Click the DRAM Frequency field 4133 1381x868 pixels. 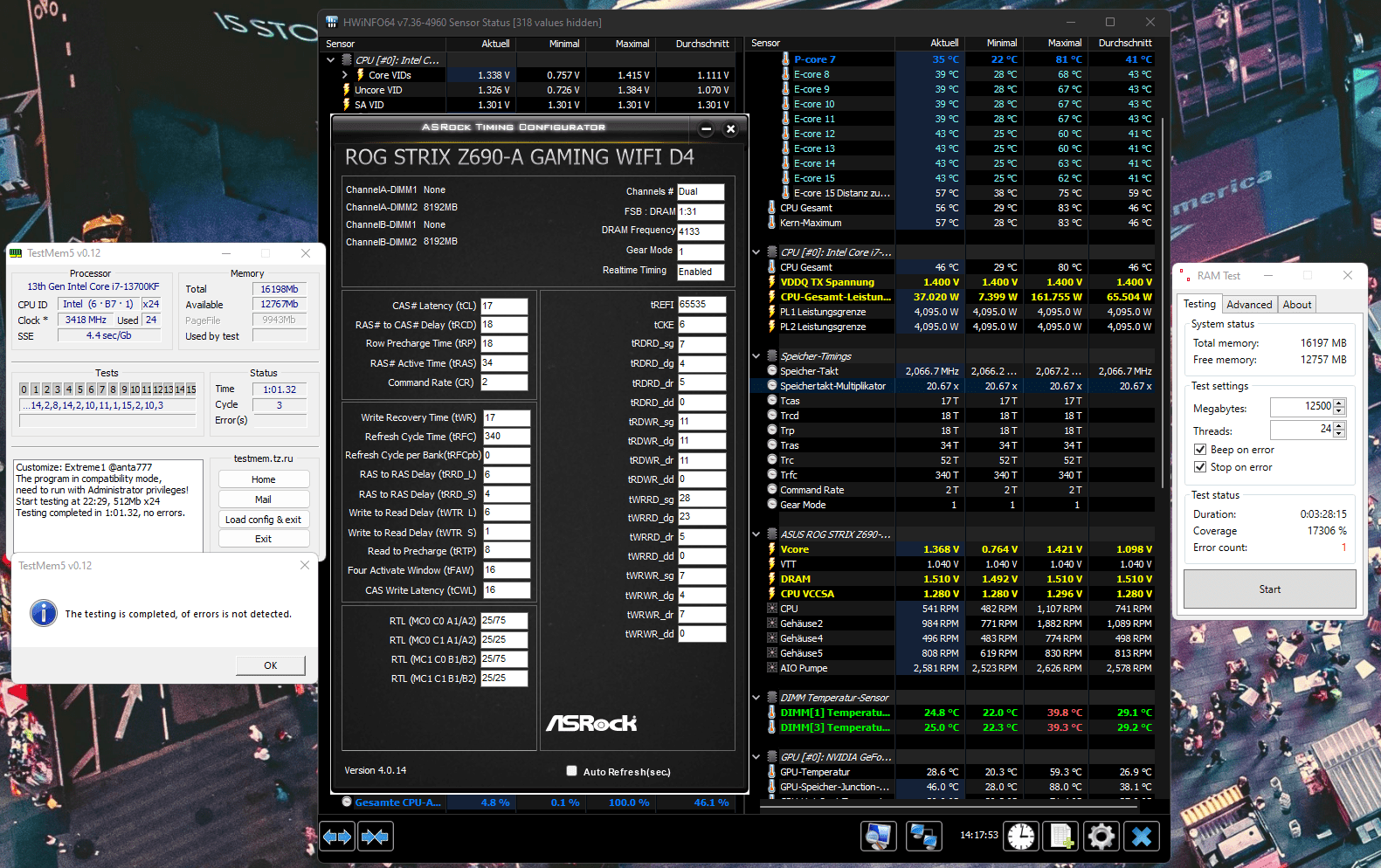[x=701, y=231]
